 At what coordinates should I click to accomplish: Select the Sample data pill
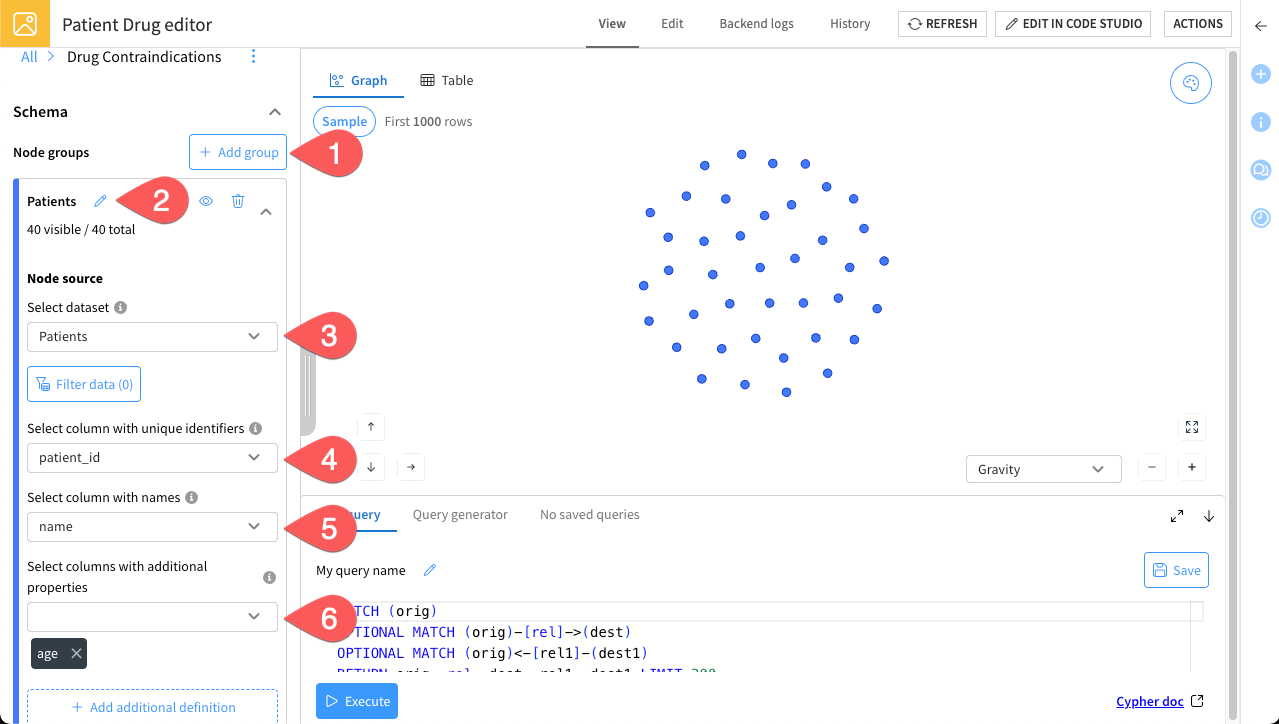pyautogui.click(x=344, y=120)
